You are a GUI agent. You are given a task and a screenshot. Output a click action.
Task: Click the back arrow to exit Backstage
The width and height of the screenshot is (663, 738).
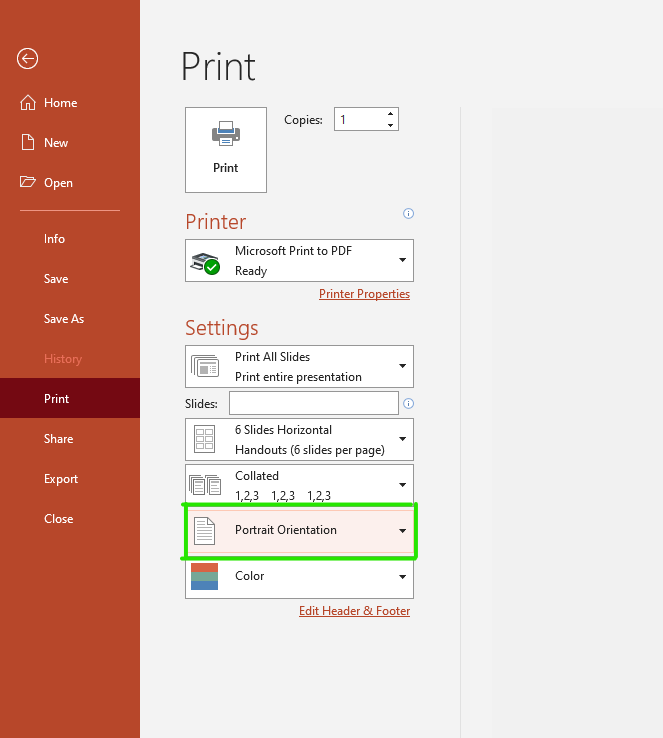point(27,59)
